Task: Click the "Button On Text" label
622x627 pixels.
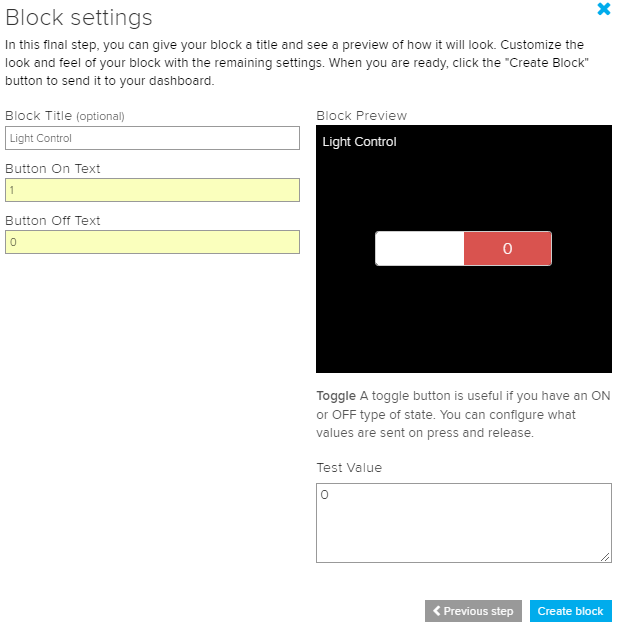Action: pos(53,168)
